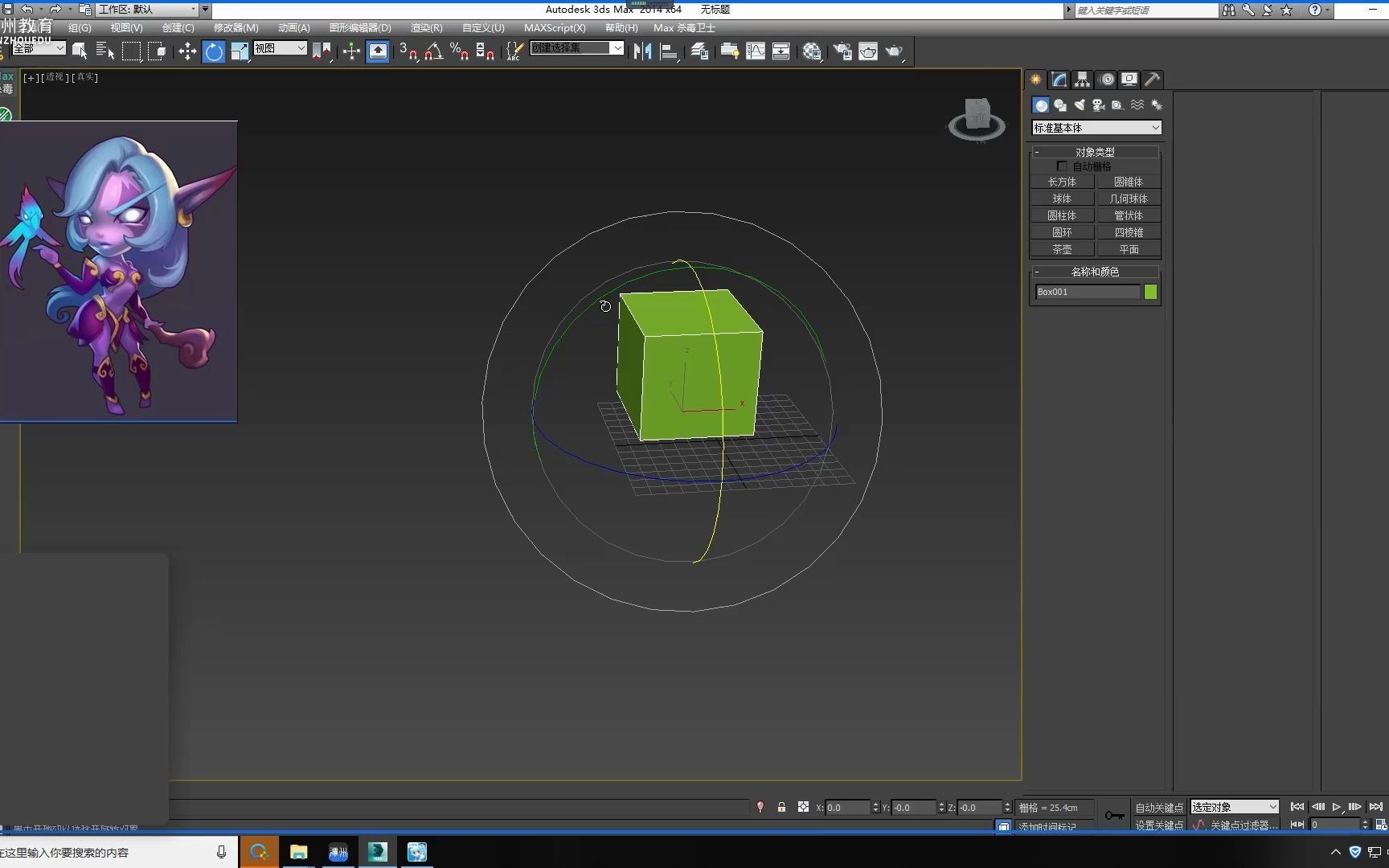Open Select by Name dialog
The image size is (1389, 868).
(x=104, y=51)
